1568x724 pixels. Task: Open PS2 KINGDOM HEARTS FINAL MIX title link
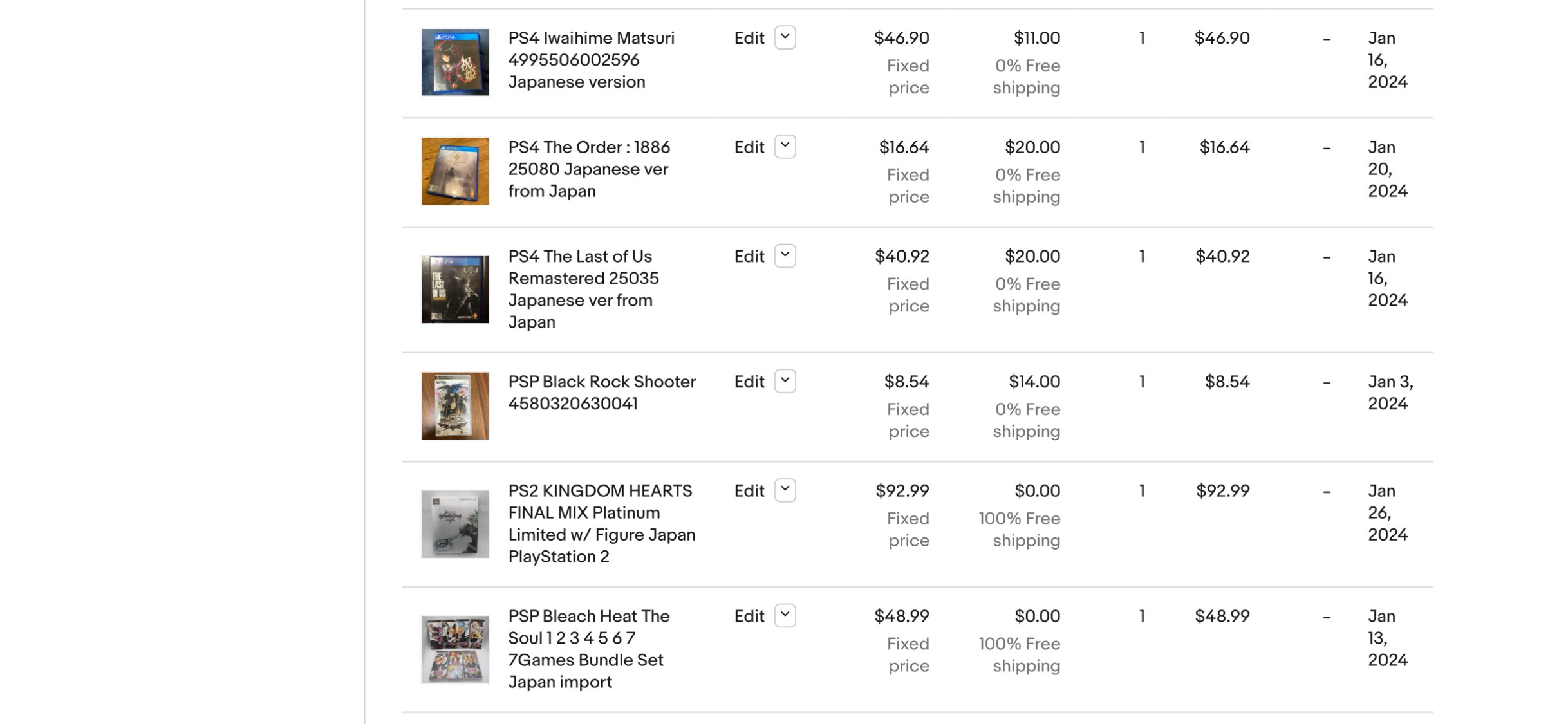pos(602,524)
